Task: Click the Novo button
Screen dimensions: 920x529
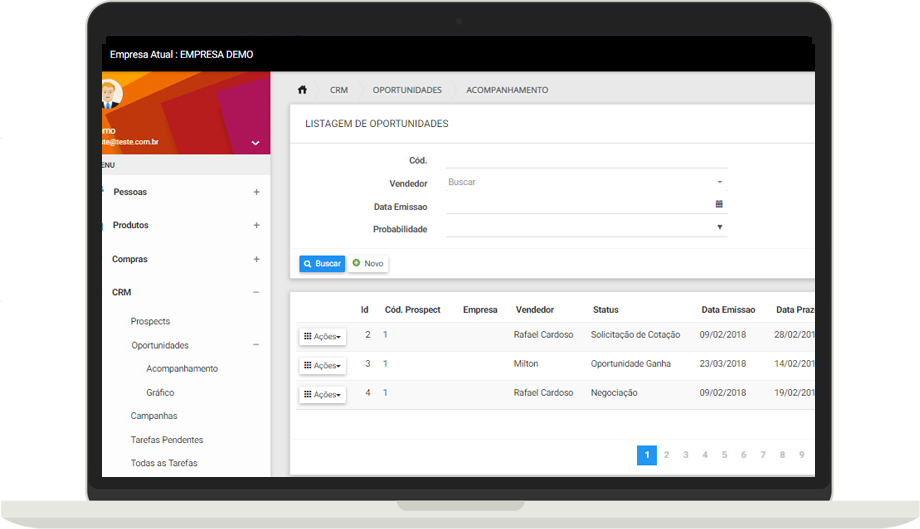Action: click(368, 264)
